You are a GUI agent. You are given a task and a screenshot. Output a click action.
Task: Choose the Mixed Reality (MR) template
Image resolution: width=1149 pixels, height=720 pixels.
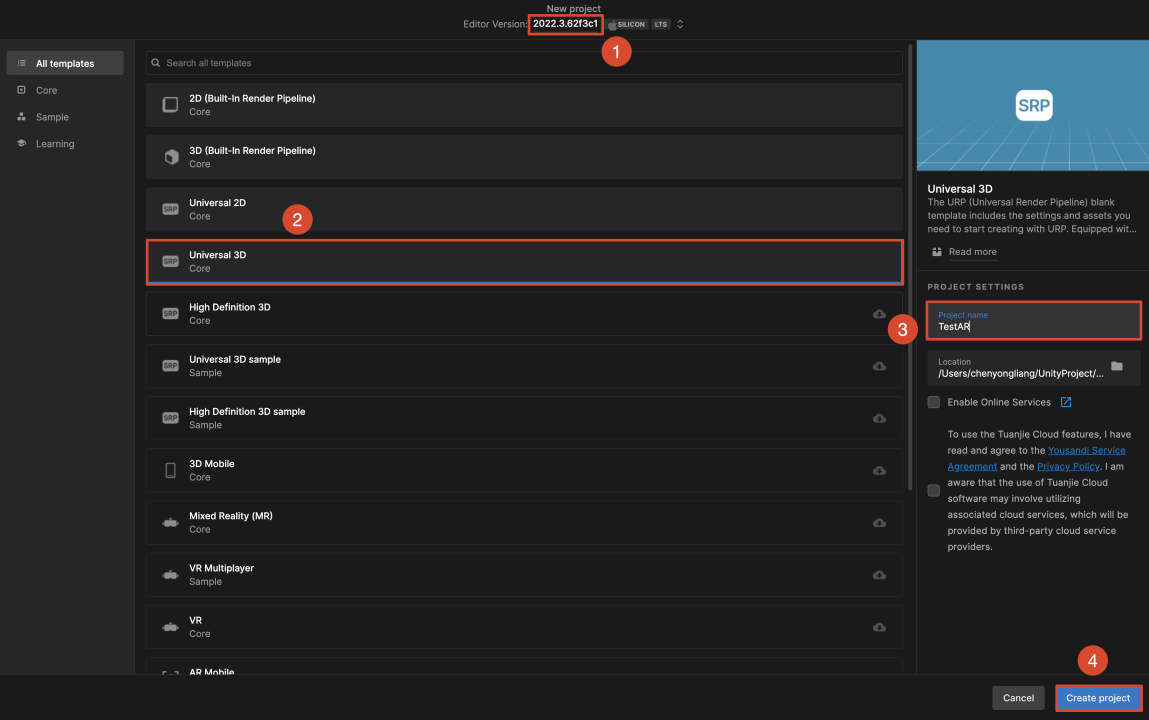524,522
